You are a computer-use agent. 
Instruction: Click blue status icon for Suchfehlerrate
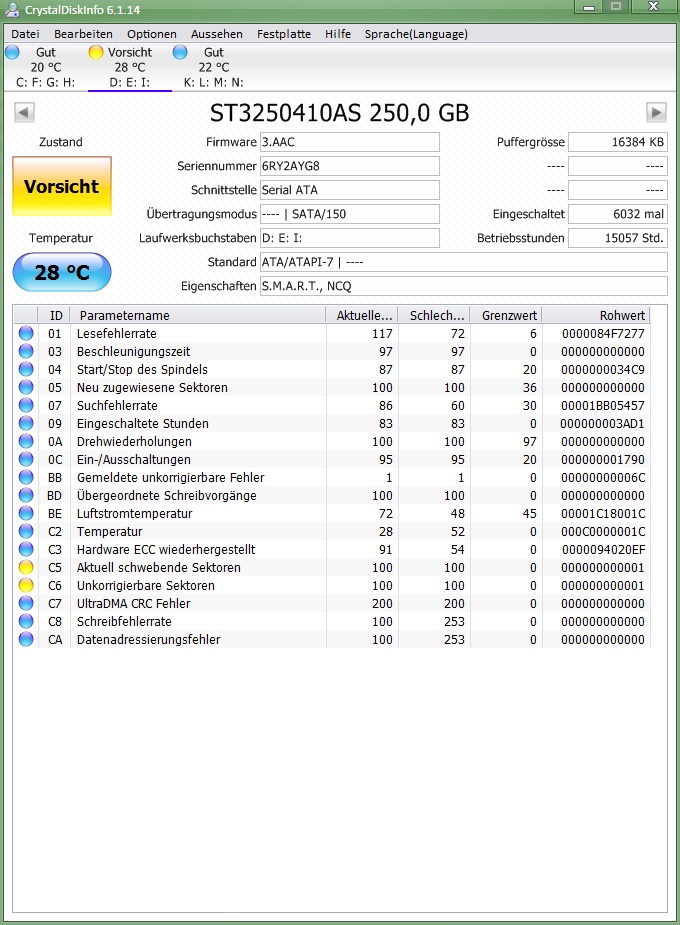tap(26, 405)
